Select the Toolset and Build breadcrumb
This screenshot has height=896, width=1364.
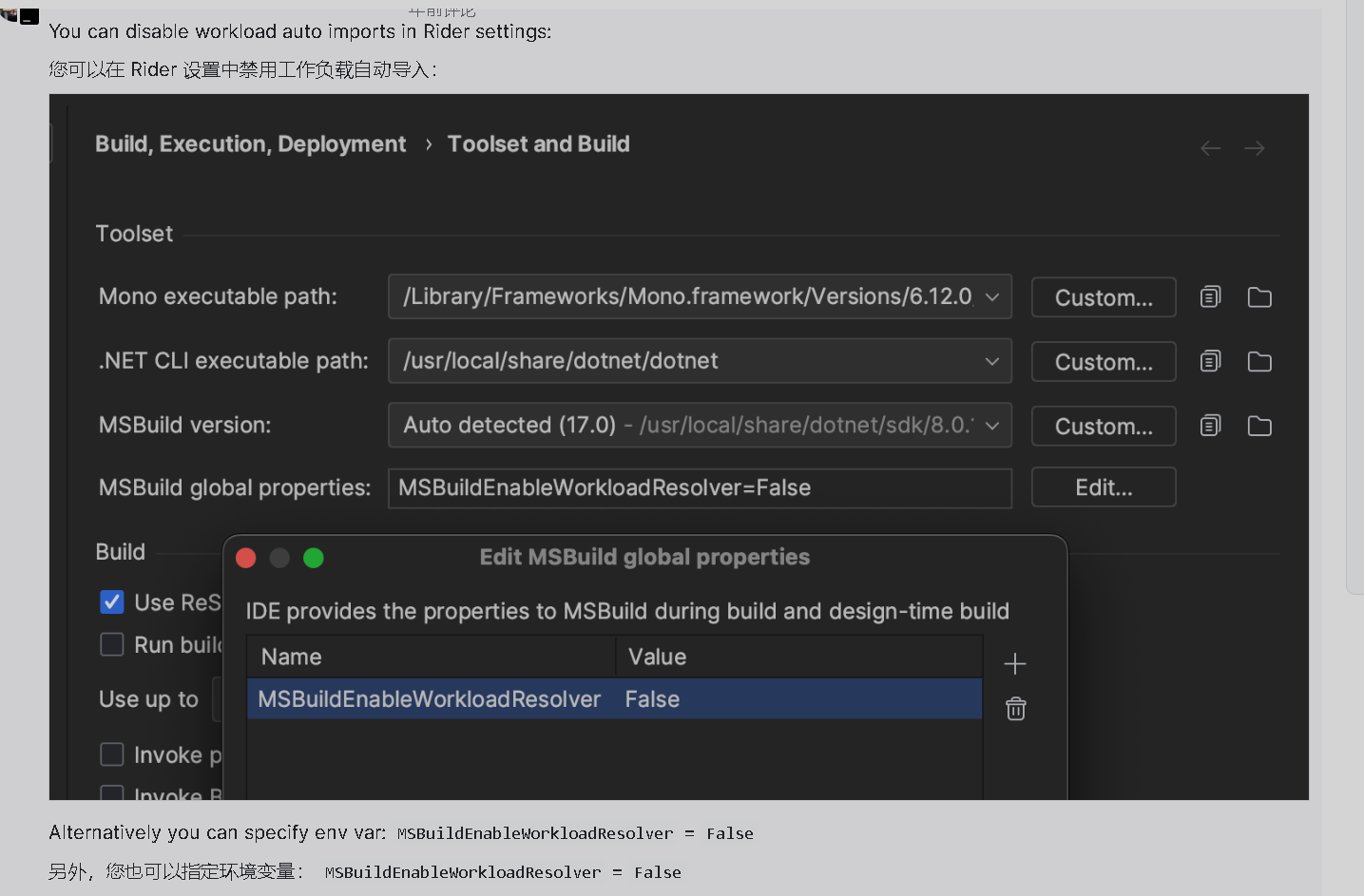[x=538, y=143]
